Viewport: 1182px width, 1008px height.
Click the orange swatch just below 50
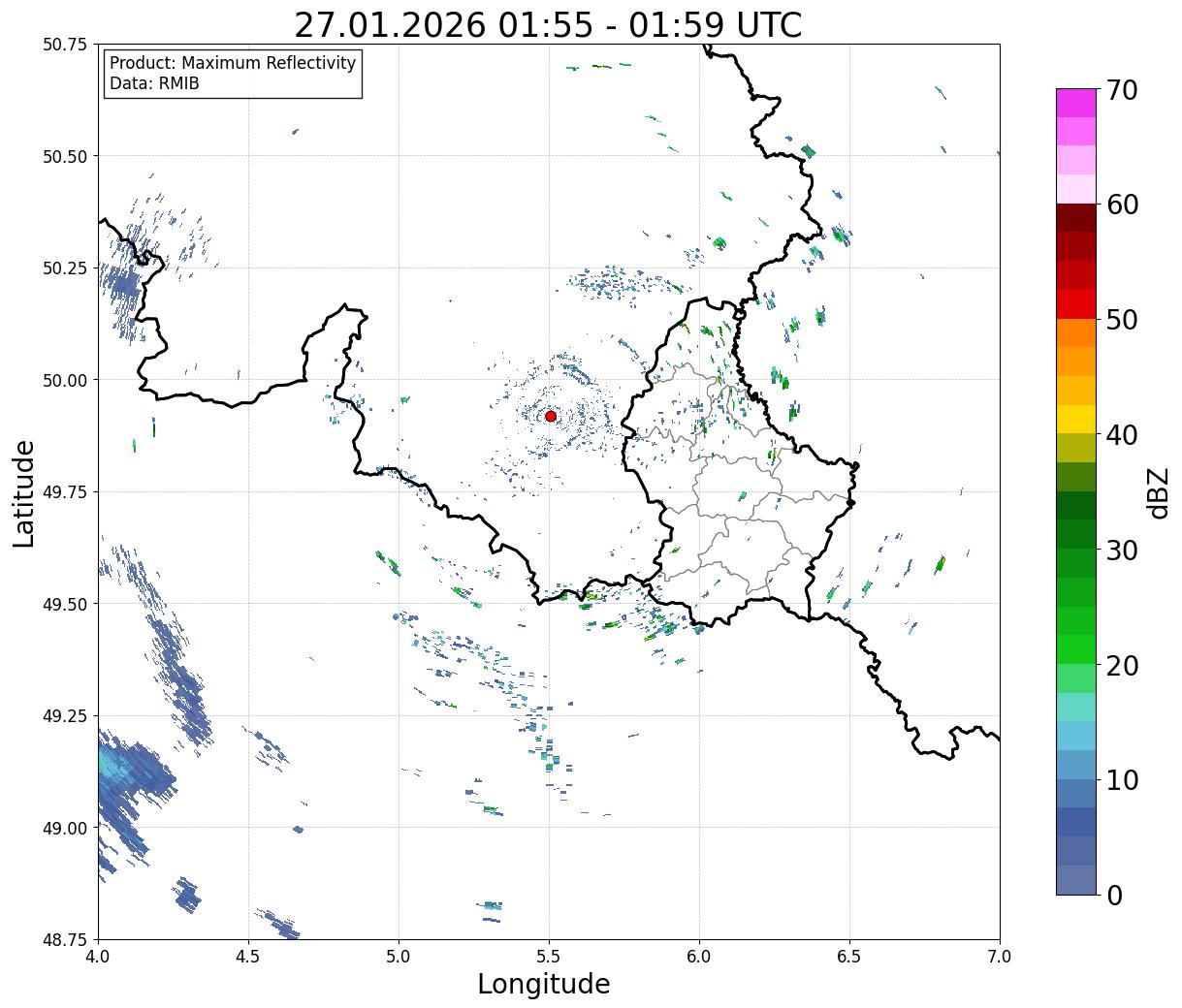pyautogui.click(x=1076, y=332)
